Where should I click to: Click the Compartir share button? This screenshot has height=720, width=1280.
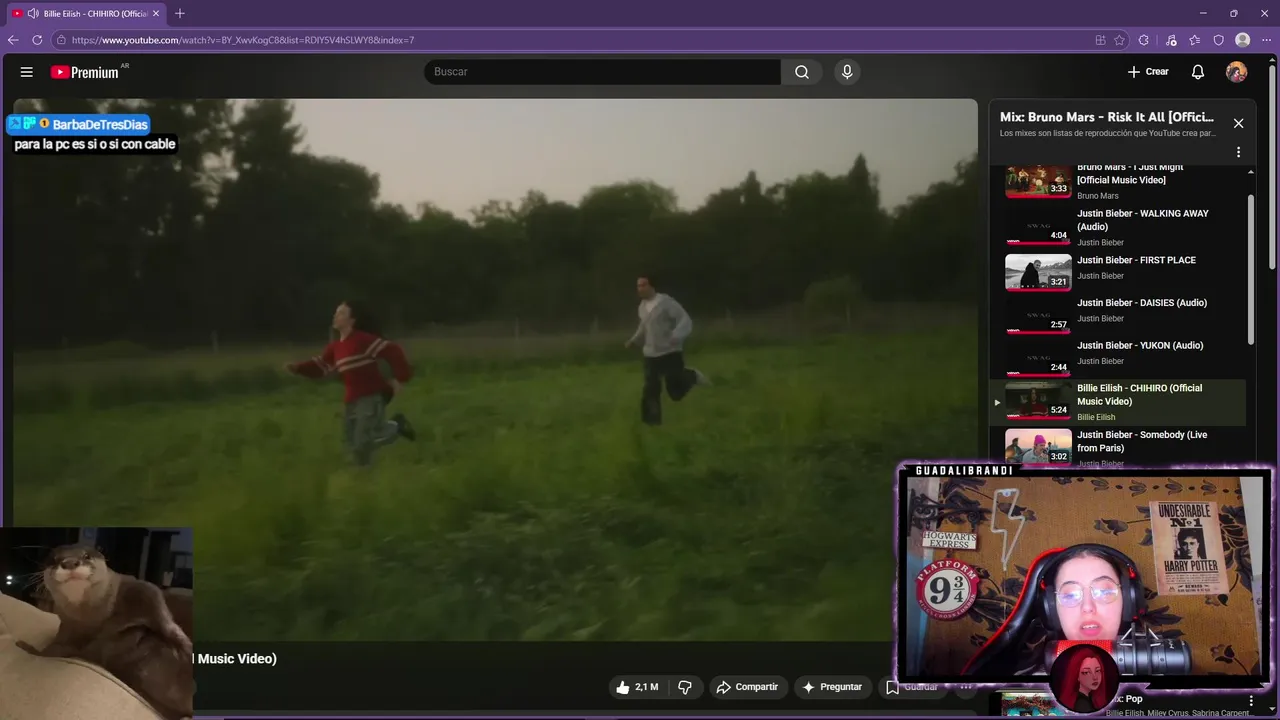747,687
